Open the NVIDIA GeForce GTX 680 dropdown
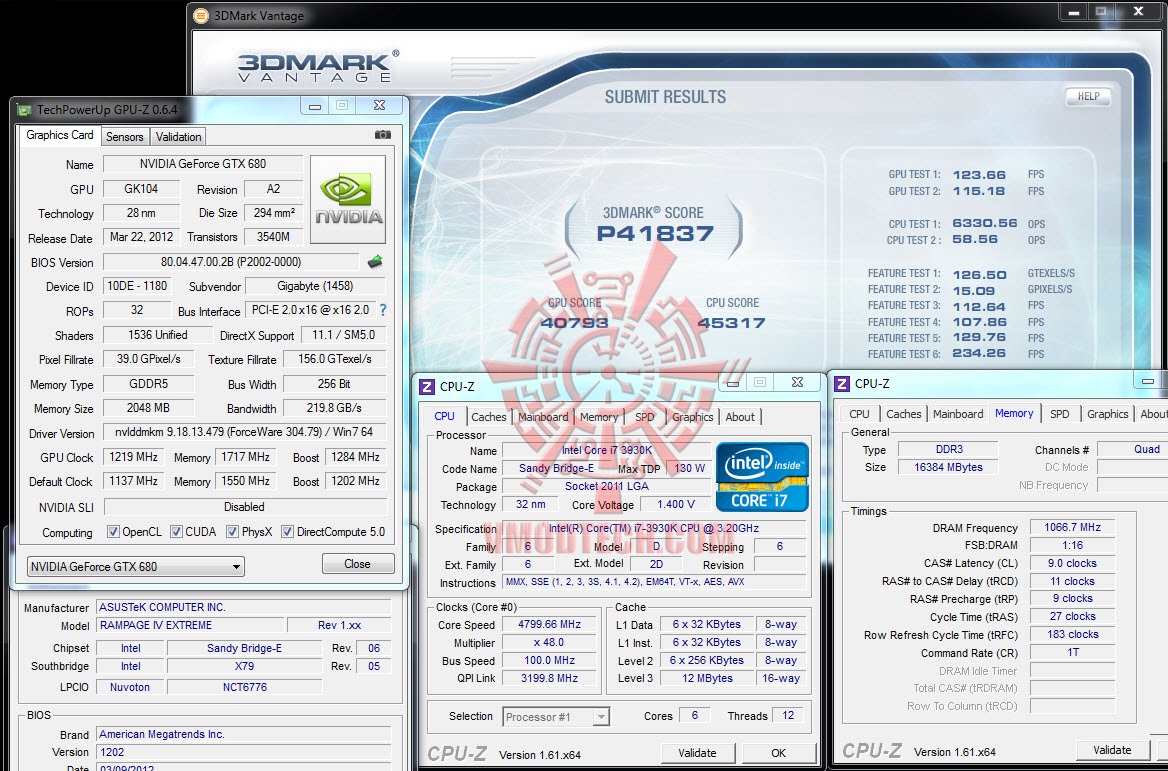 click(x=136, y=567)
